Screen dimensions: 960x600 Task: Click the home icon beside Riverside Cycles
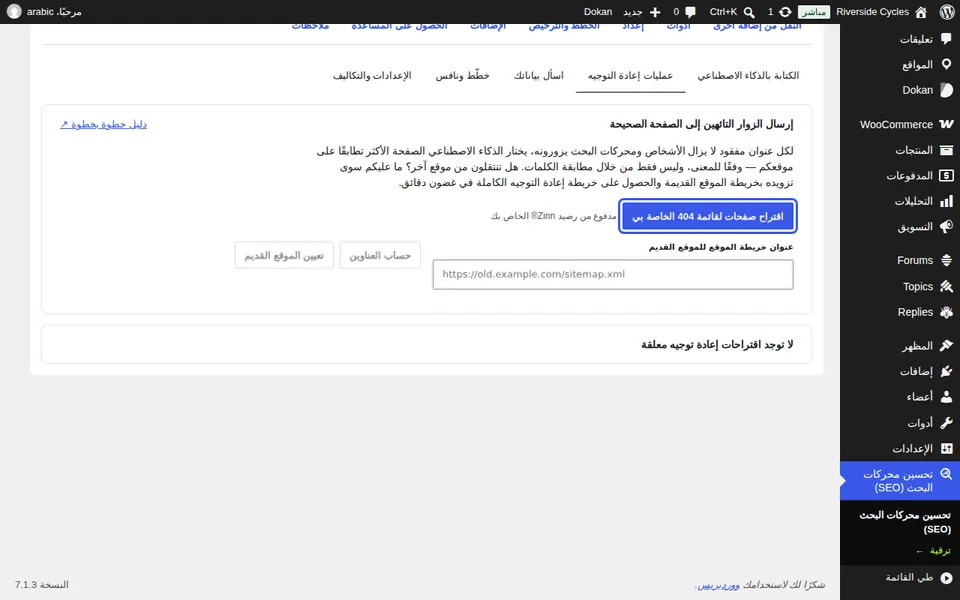pos(921,12)
